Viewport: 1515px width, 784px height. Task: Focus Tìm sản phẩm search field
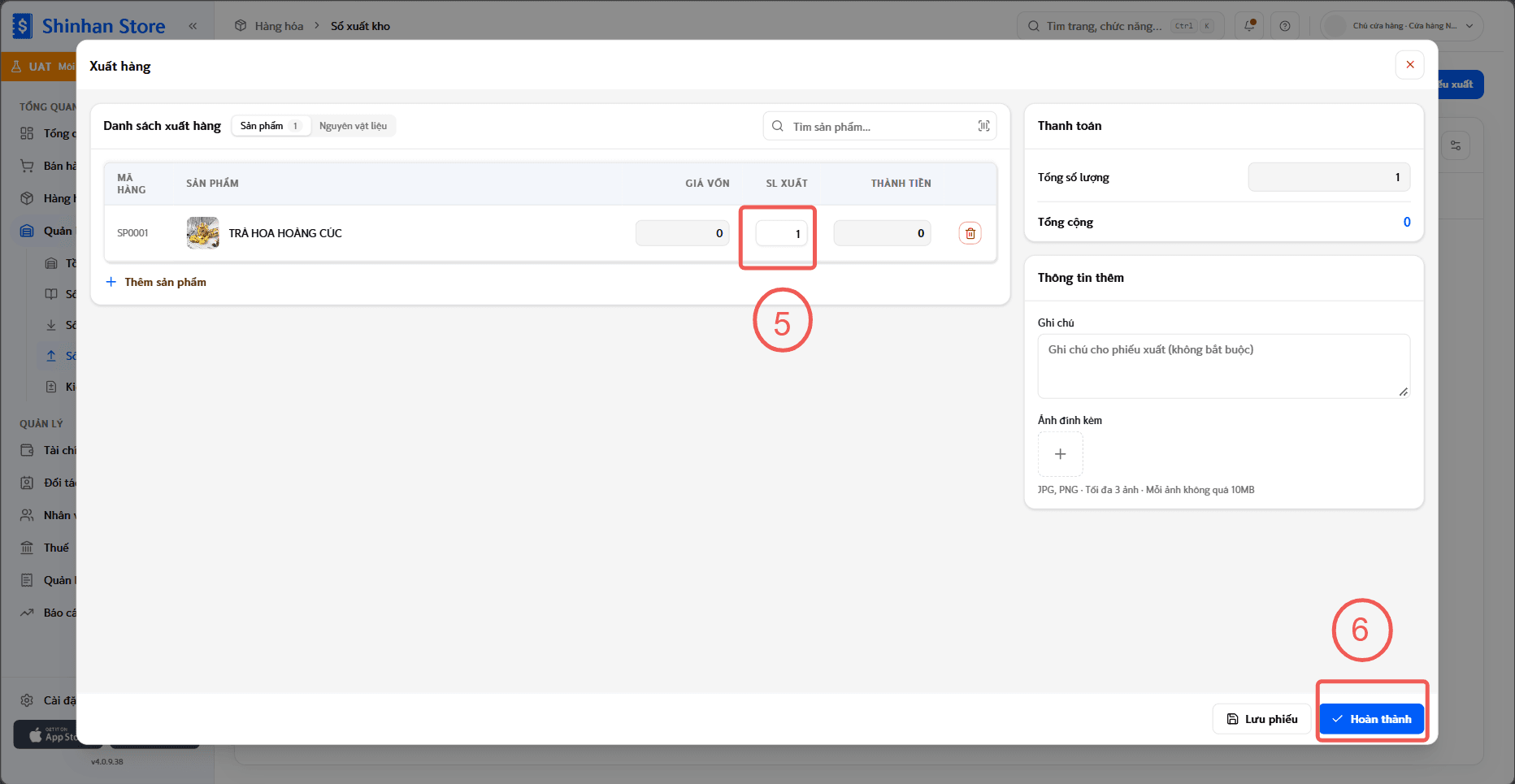879,126
